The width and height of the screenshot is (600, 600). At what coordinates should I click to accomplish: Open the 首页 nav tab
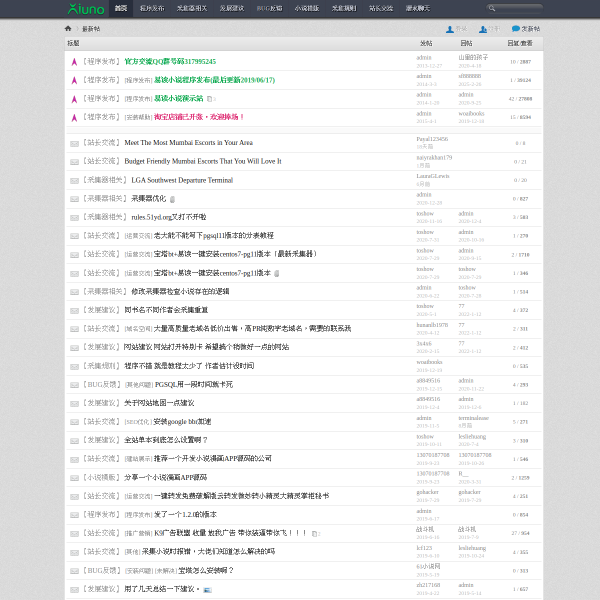121,8
